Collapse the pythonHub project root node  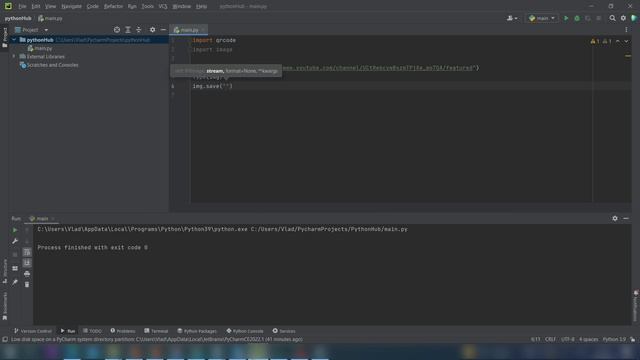point(14,40)
